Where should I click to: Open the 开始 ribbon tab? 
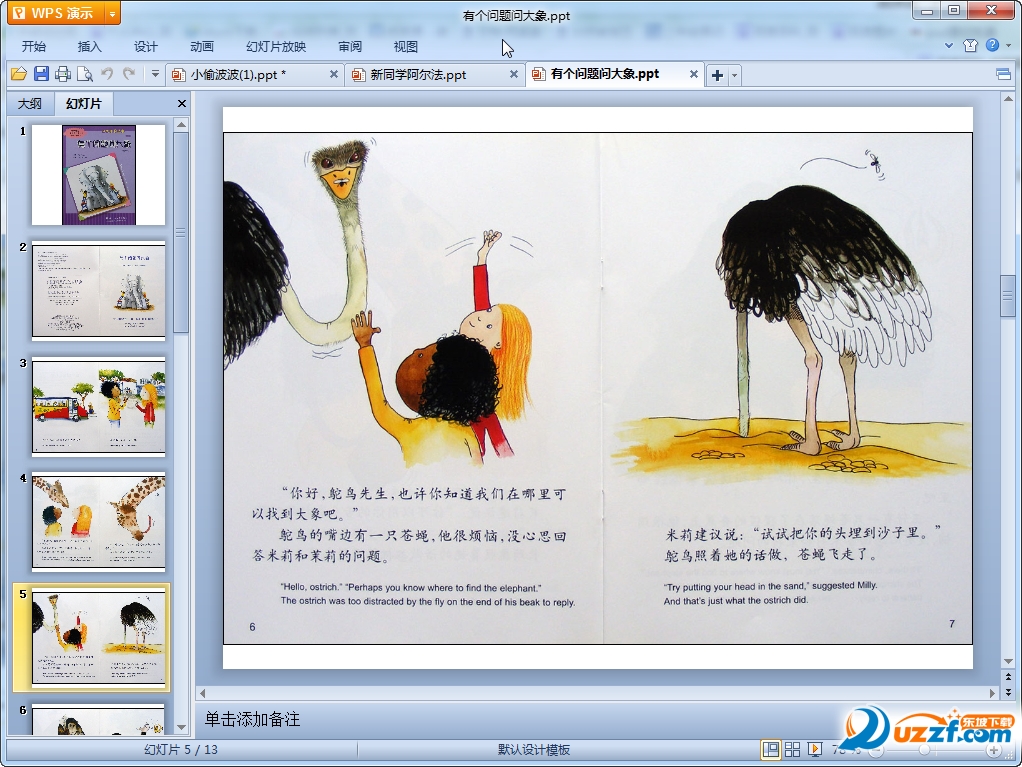pyautogui.click(x=34, y=47)
